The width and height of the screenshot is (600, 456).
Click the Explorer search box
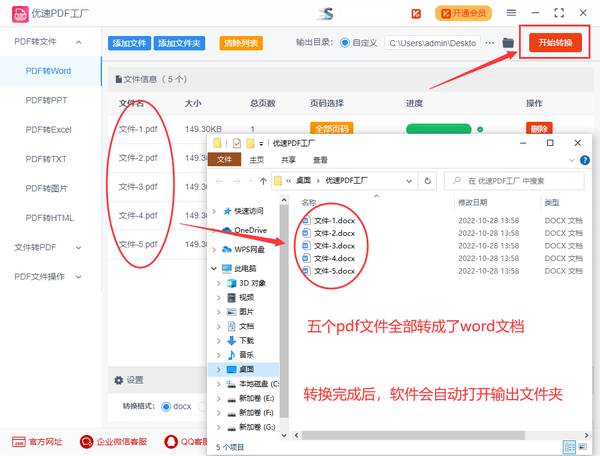pos(514,181)
